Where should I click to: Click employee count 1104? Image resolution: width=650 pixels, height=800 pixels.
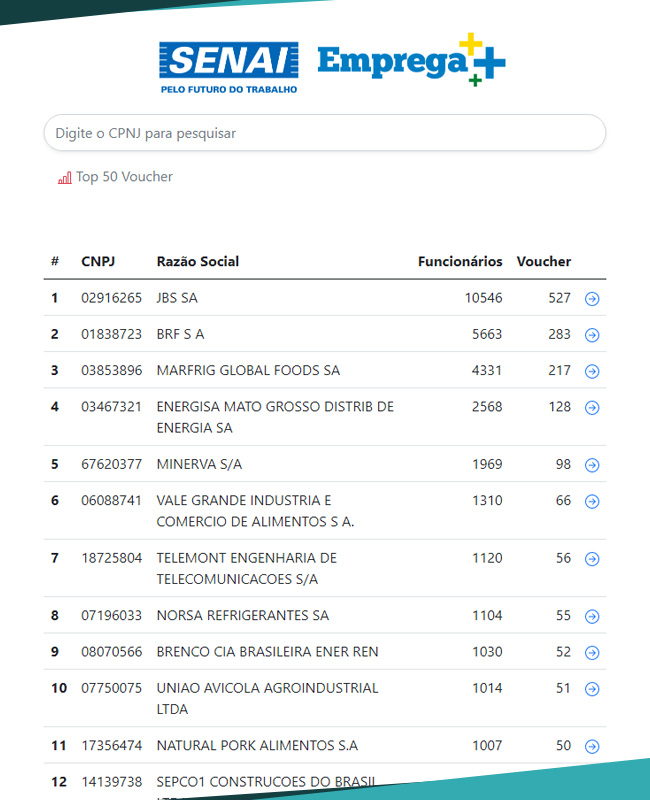(x=487, y=616)
